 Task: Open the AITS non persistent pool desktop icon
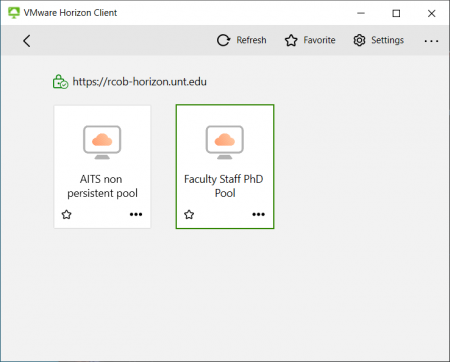click(102, 142)
